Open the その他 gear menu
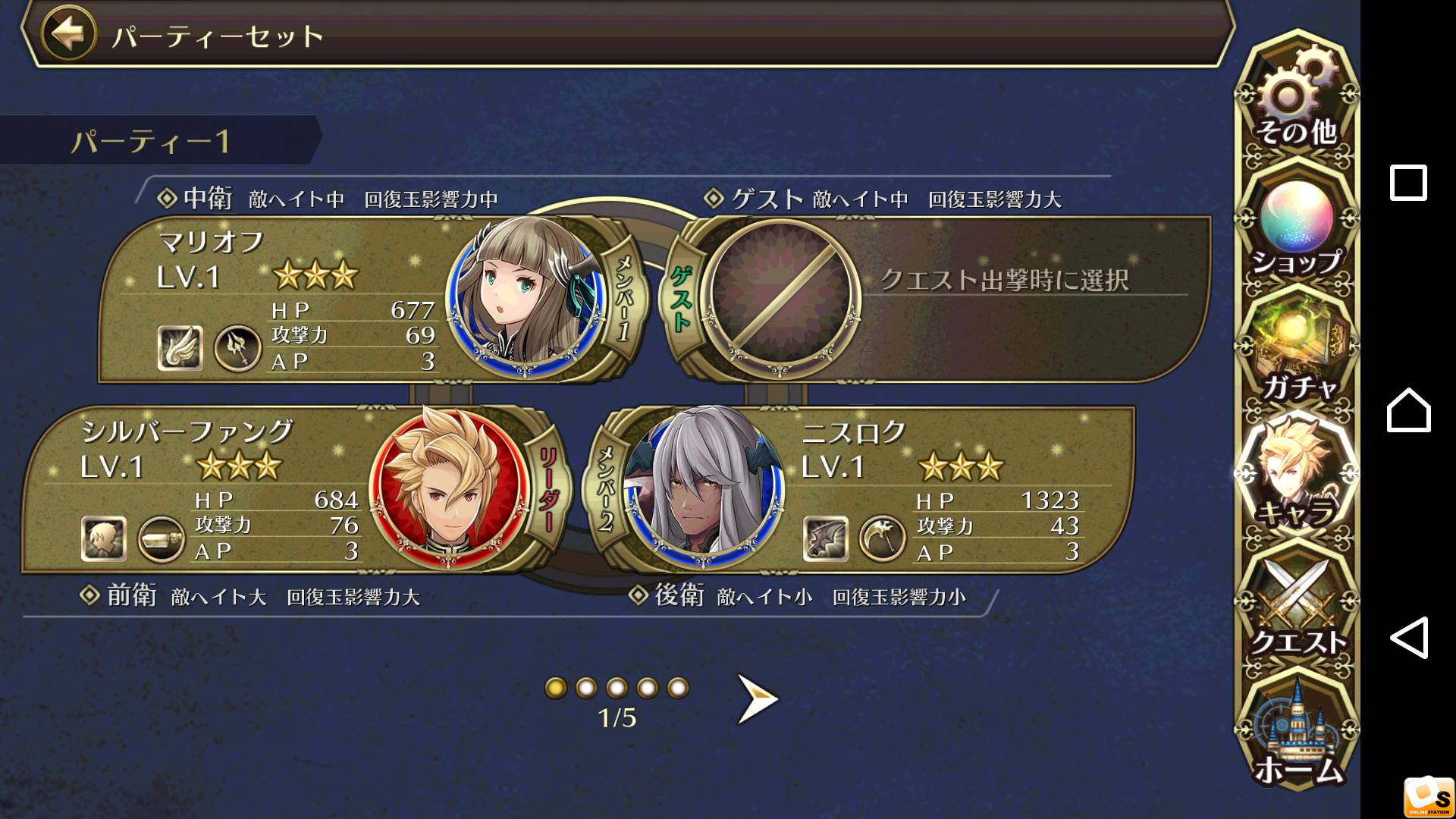This screenshot has height=819, width=1456. (x=1297, y=99)
